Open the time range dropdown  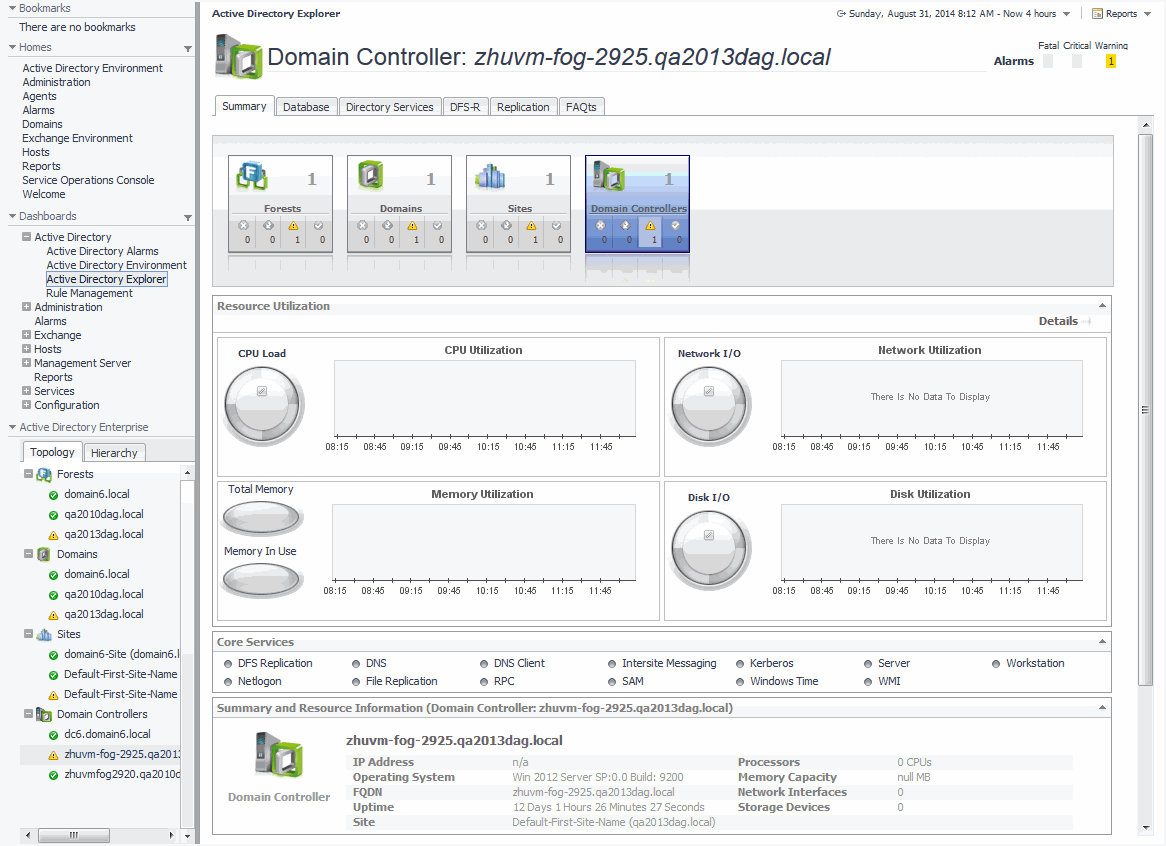tap(1066, 14)
